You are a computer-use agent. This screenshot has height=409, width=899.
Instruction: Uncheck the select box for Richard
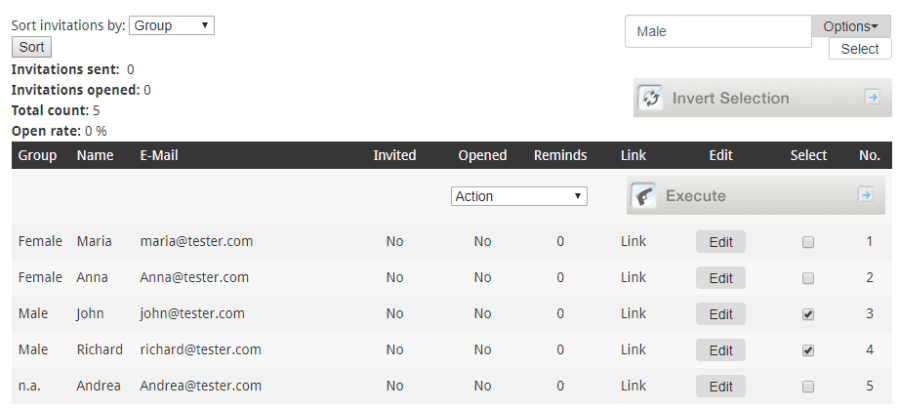[808, 350]
